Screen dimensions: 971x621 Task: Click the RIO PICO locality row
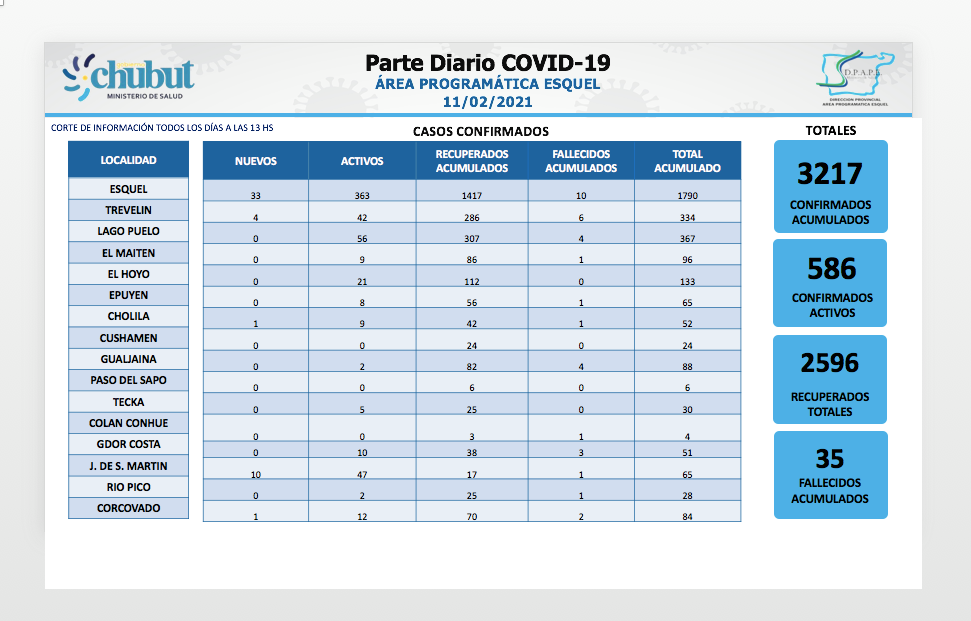coord(128,487)
